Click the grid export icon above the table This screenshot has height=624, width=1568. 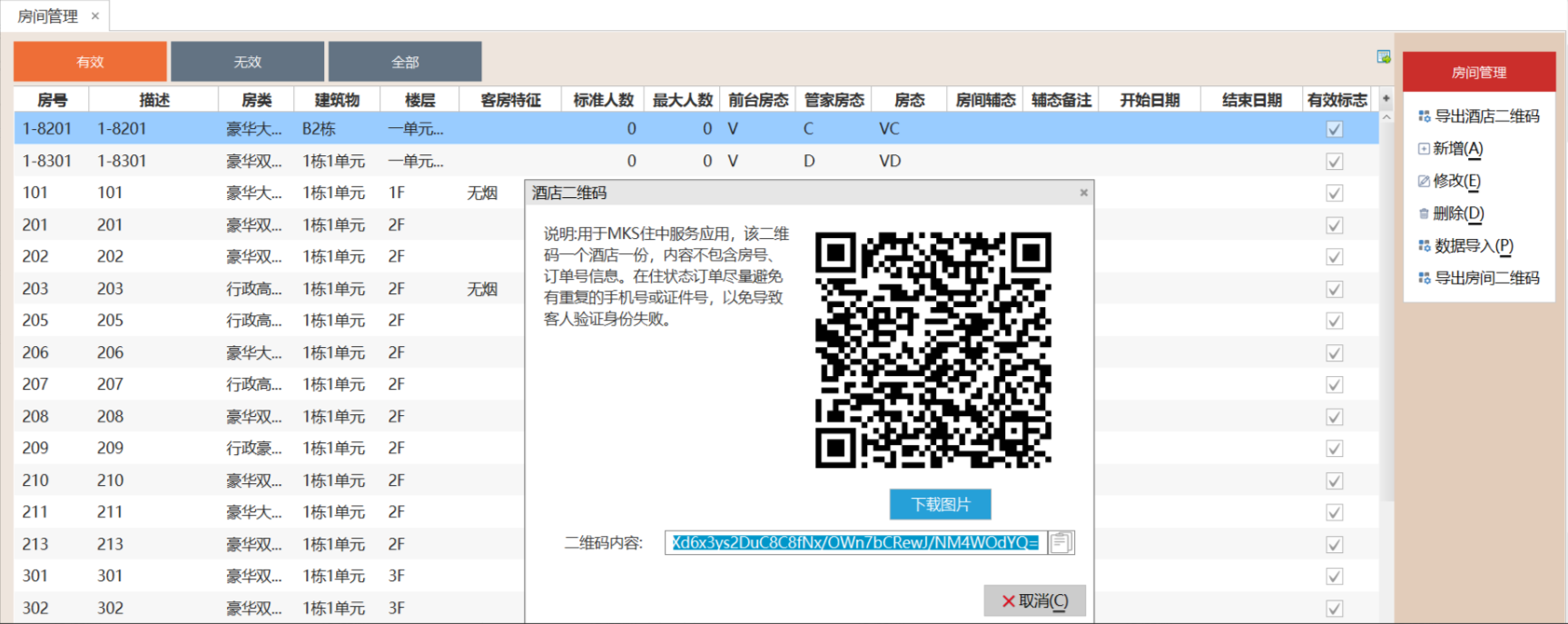tap(1383, 57)
